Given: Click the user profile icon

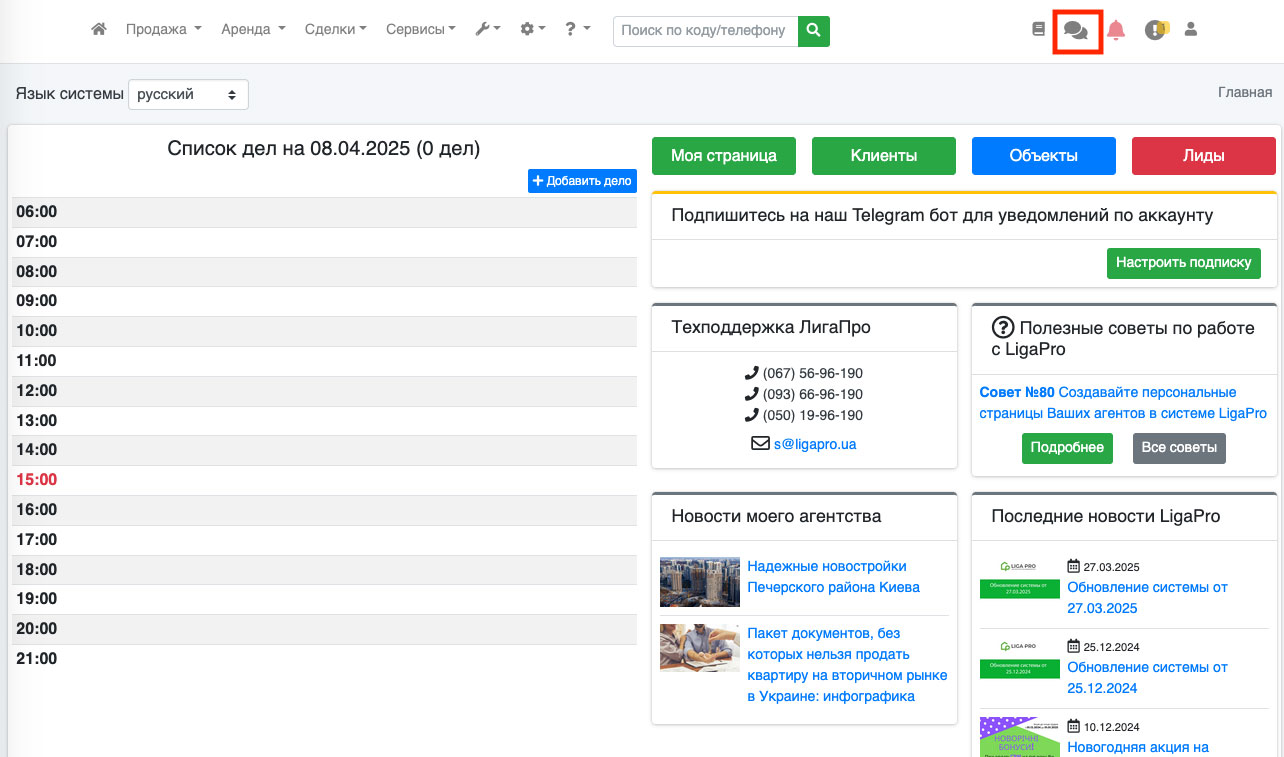Looking at the screenshot, I should (1190, 30).
